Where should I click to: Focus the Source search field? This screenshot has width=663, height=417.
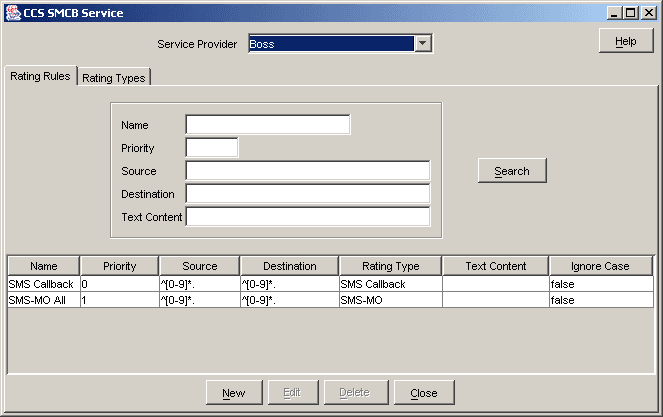tap(308, 171)
